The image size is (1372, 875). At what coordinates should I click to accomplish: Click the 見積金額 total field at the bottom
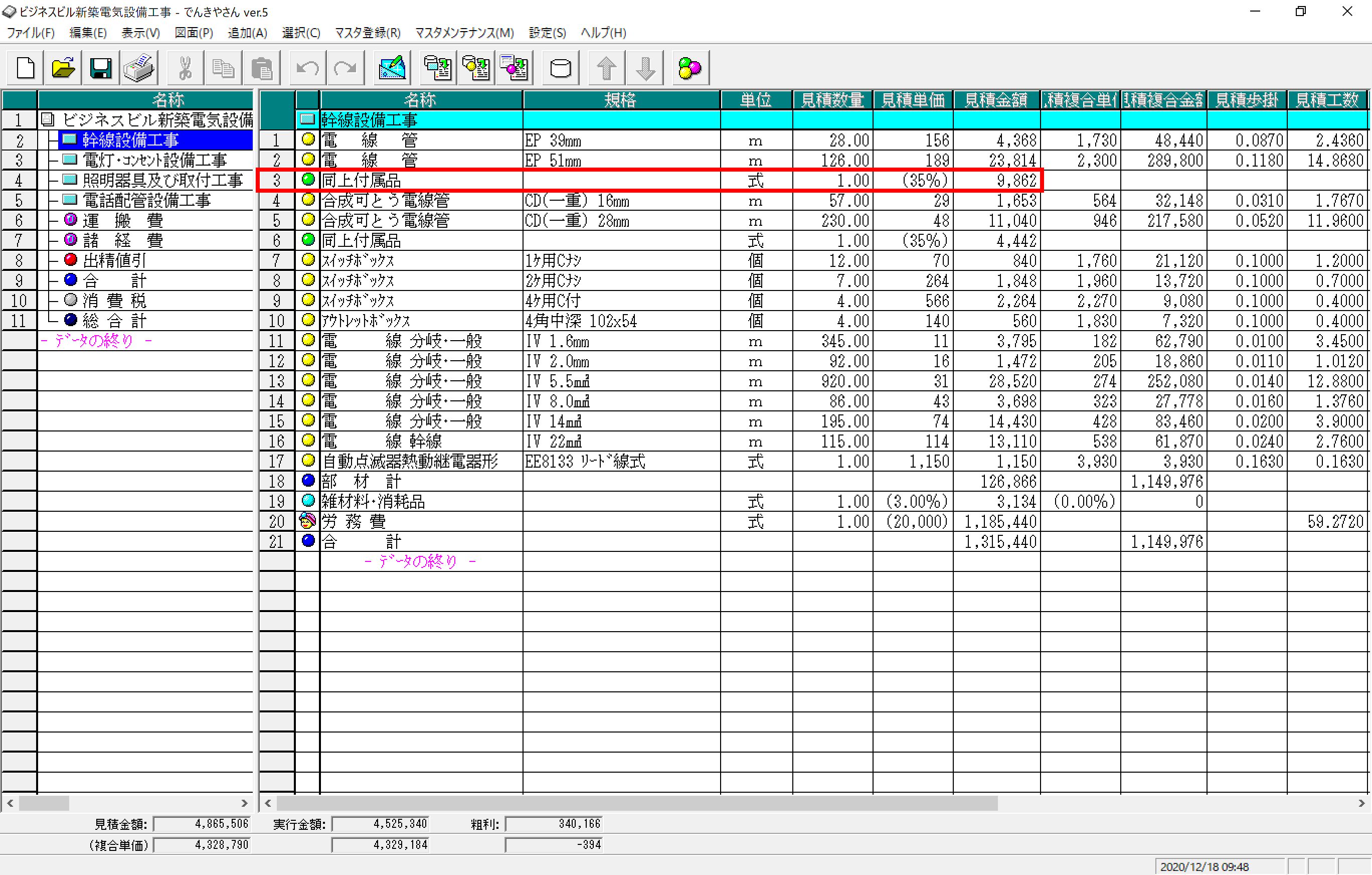(x=202, y=824)
